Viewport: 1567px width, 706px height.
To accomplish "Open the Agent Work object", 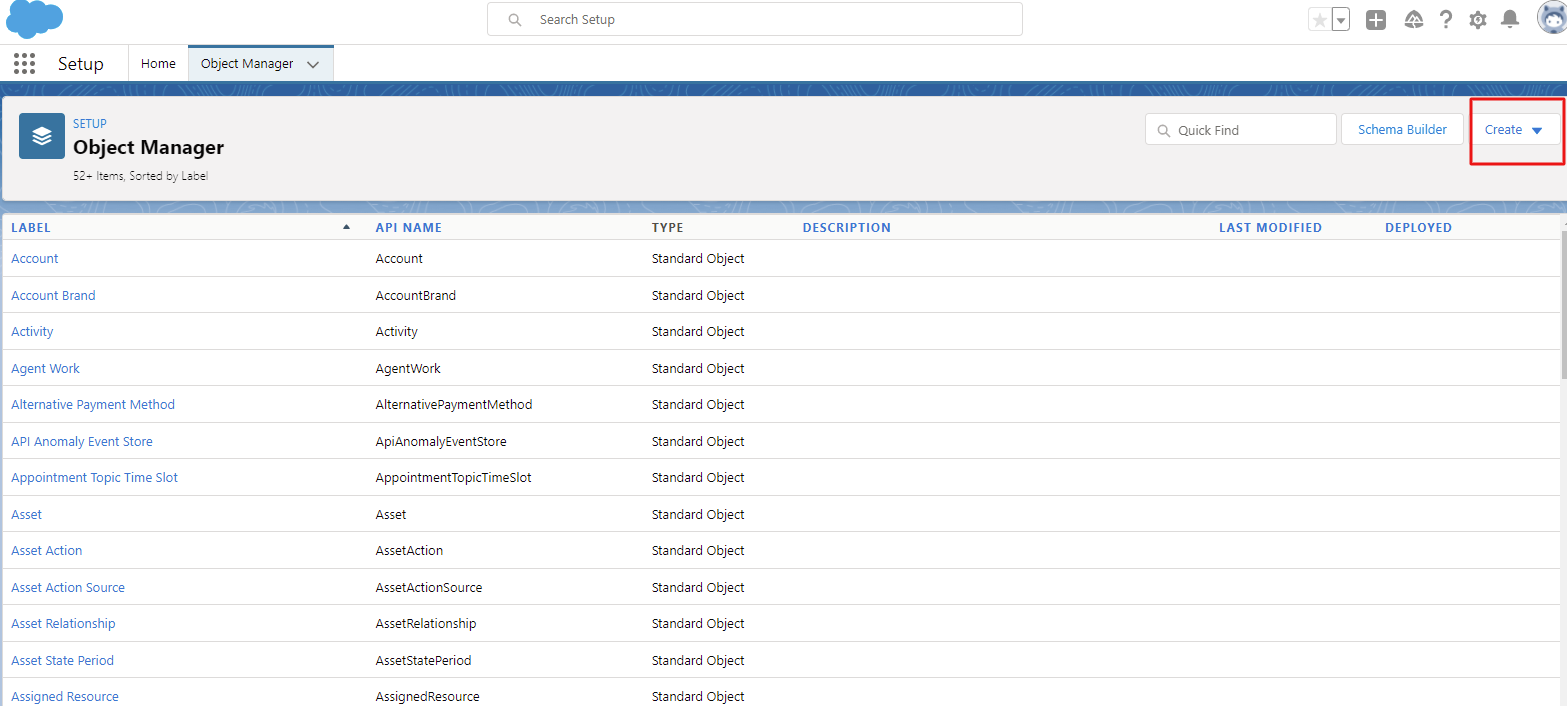I will click(45, 369).
